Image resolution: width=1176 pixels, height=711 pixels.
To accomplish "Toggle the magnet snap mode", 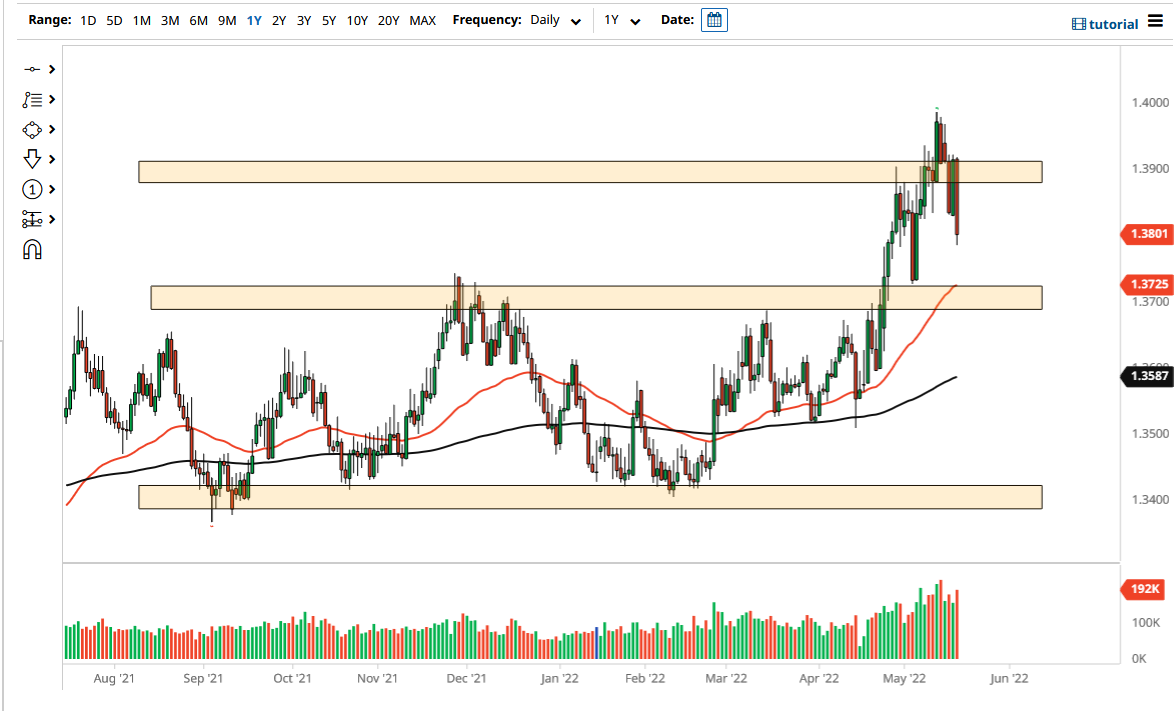I will pos(32,250).
